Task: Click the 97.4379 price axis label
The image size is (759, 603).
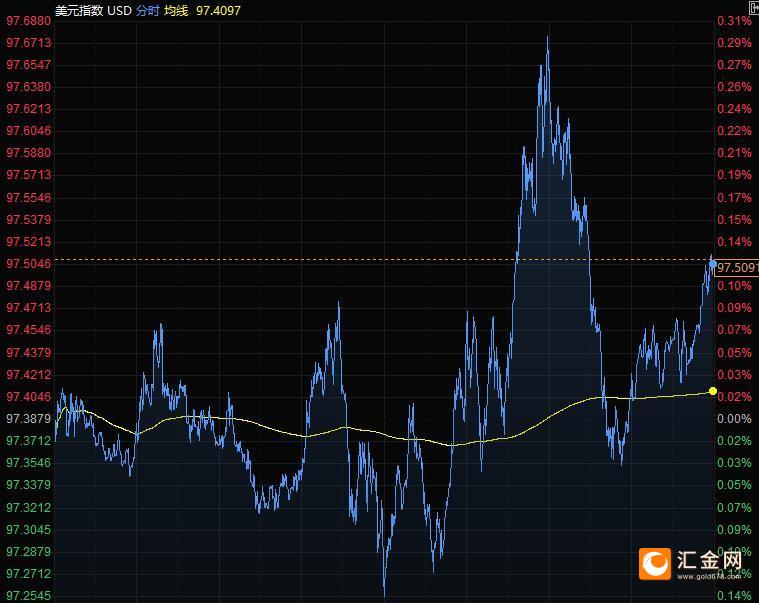Action: pos(29,353)
